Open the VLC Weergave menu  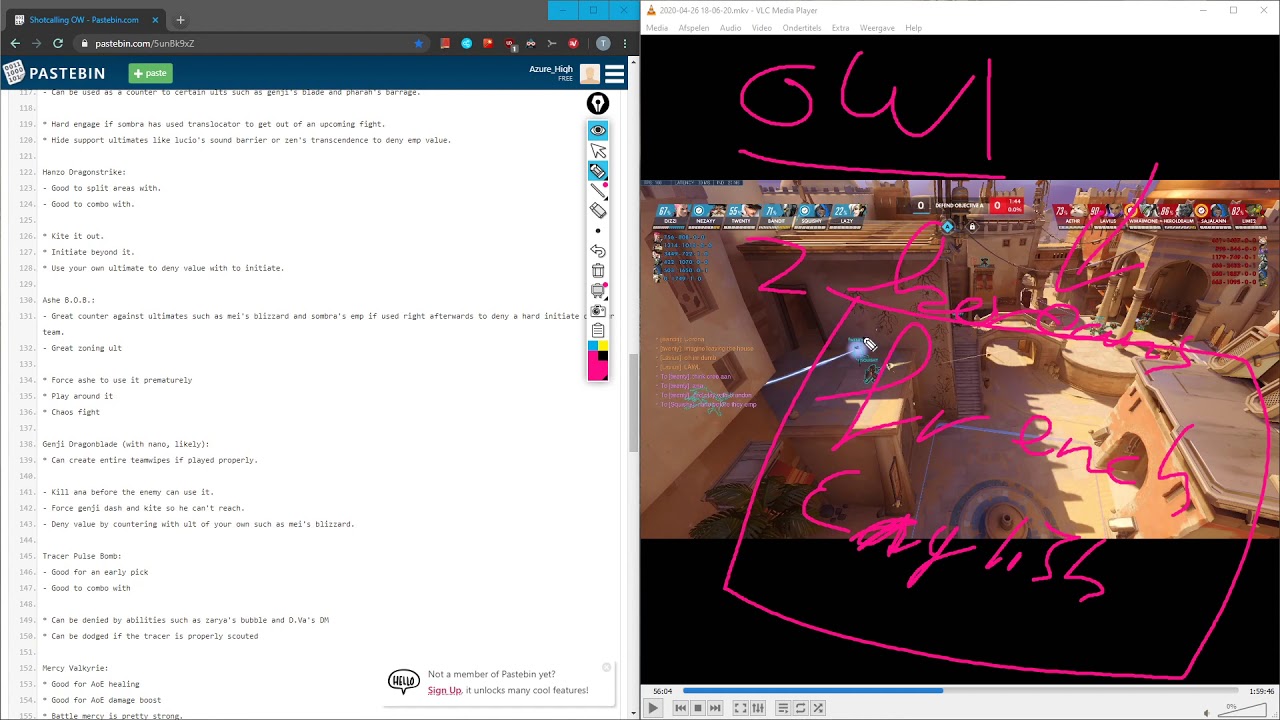(878, 28)
